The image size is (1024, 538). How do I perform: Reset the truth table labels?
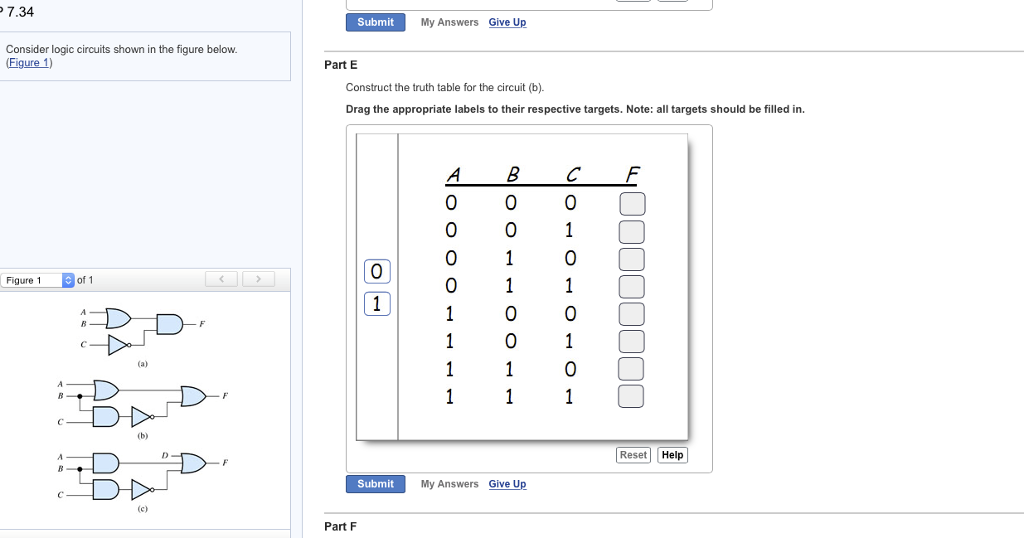tap(633, 455)
